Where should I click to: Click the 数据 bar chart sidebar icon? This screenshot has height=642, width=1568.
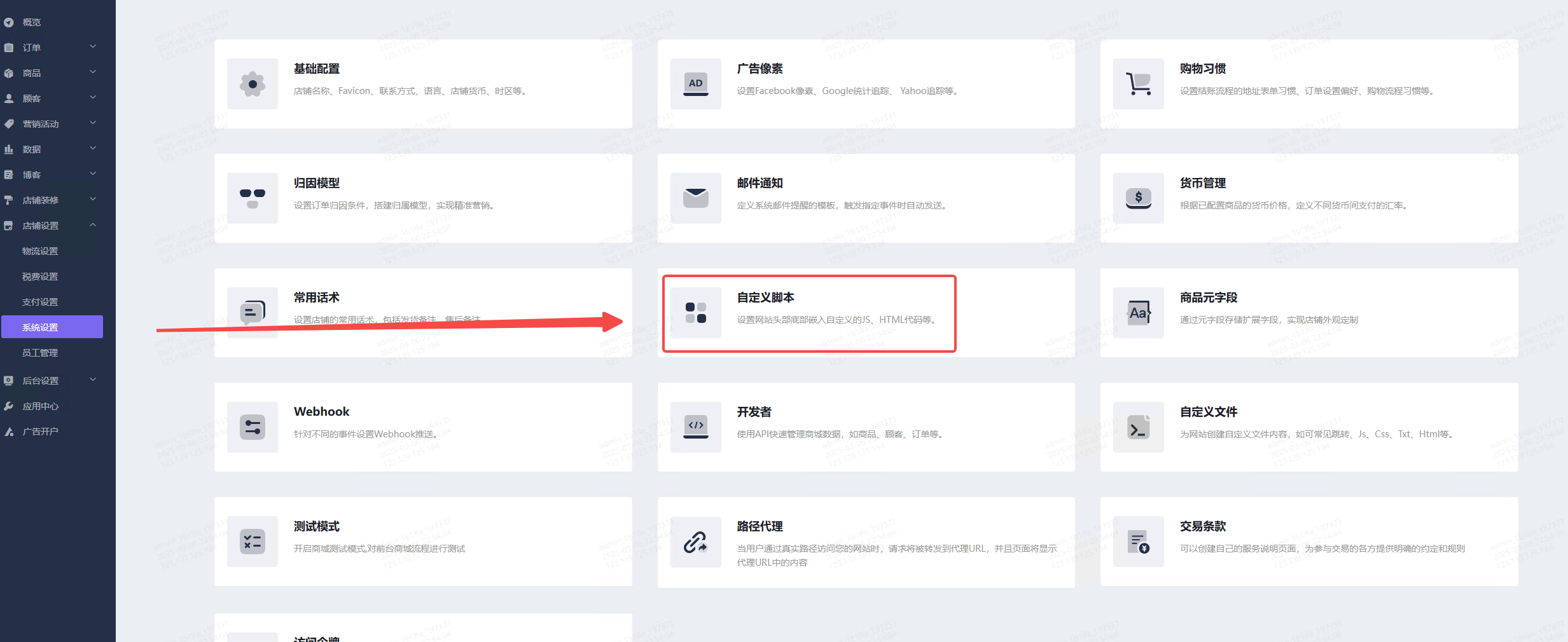[x=9, y=149]
